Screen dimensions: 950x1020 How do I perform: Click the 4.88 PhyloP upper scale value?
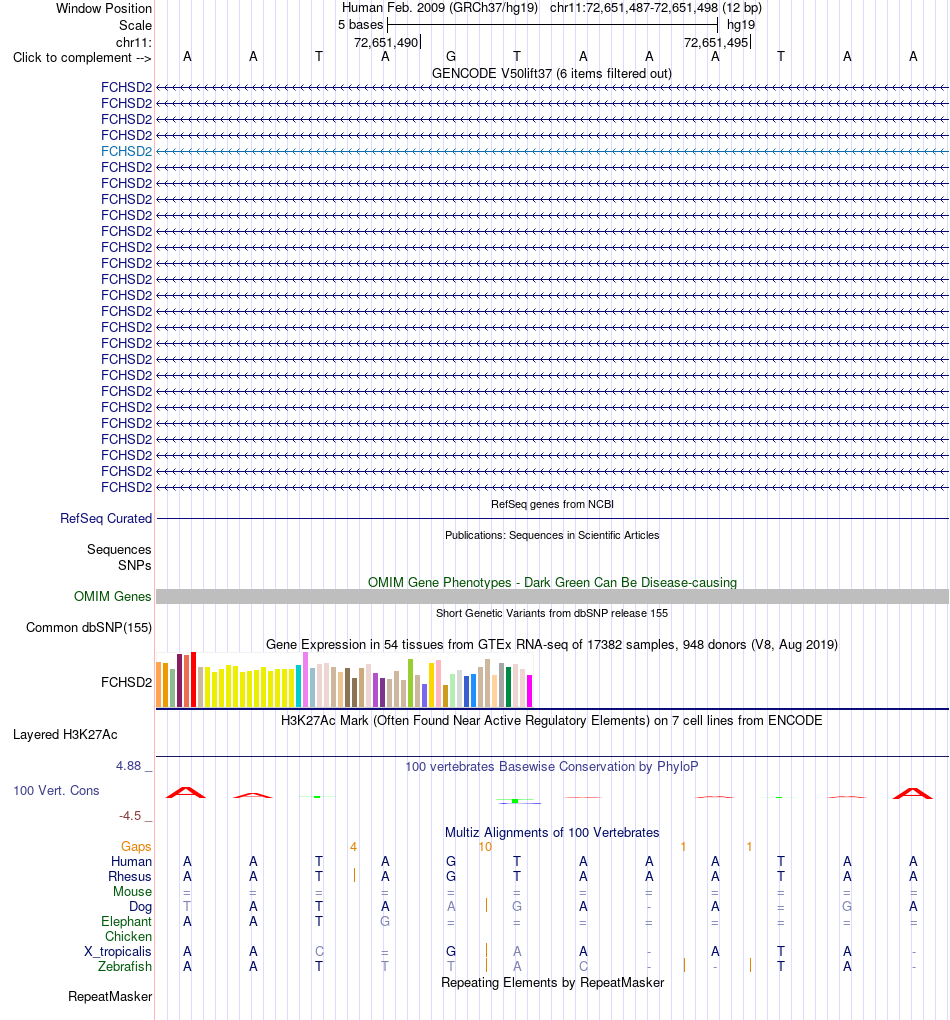click(129, 766)
